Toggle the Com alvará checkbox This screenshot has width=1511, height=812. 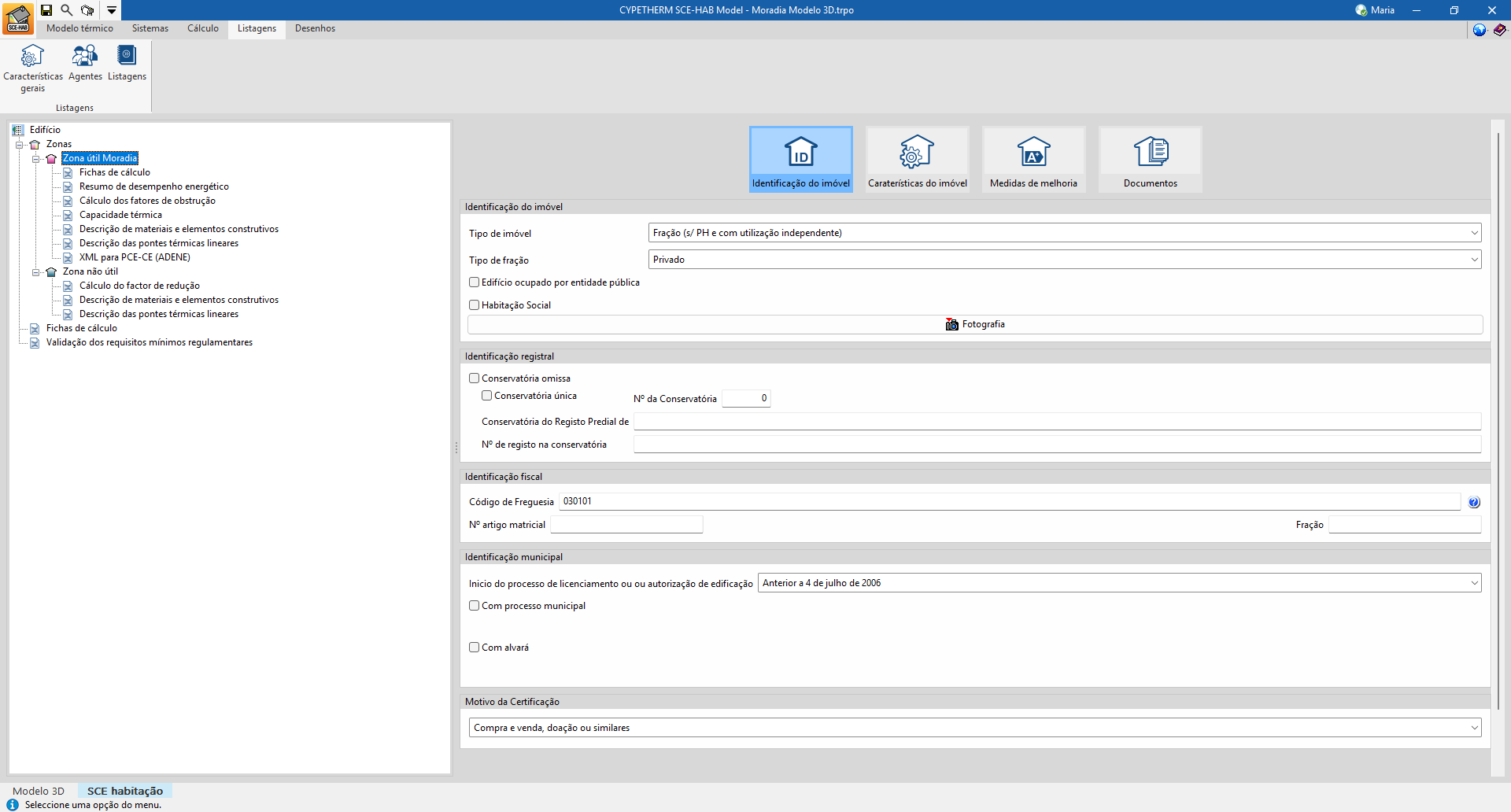[475, 648]
